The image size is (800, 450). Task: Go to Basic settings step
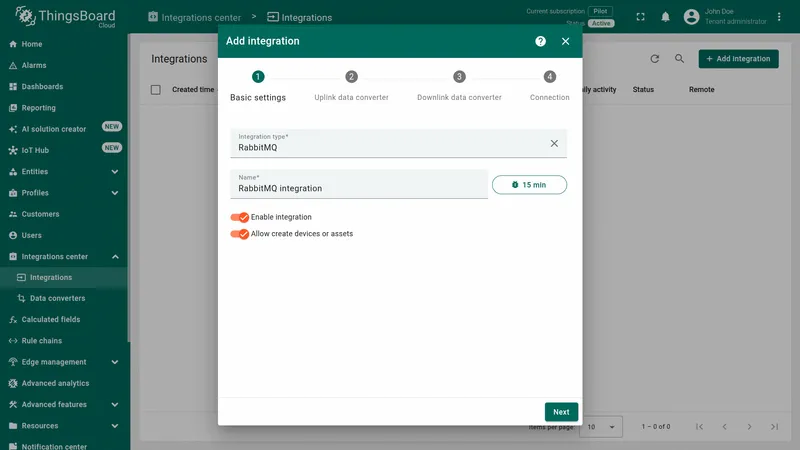[258, 86]
